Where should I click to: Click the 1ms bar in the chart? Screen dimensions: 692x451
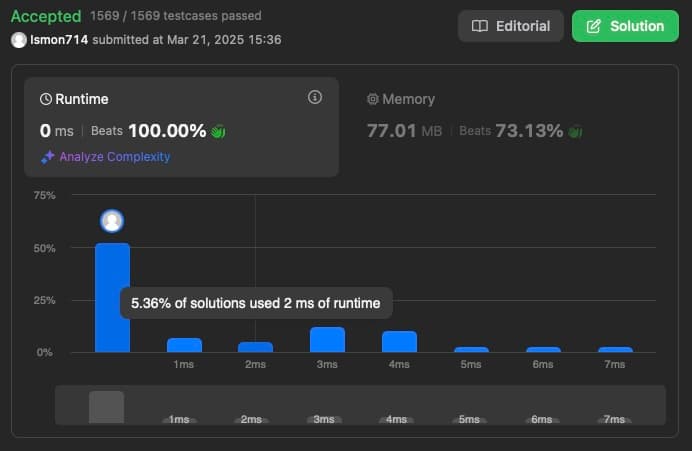[x=184, y=345]
